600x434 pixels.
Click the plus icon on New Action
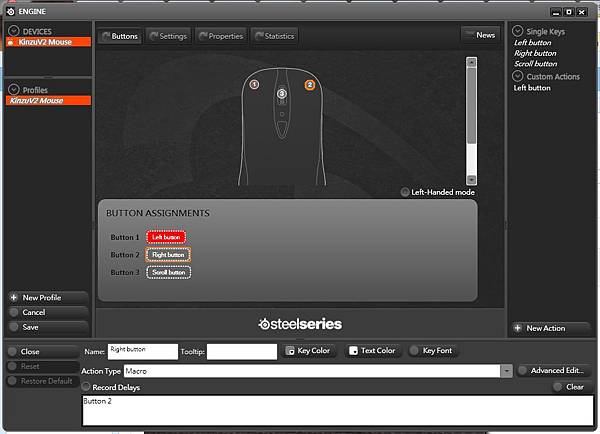point(517,328)
